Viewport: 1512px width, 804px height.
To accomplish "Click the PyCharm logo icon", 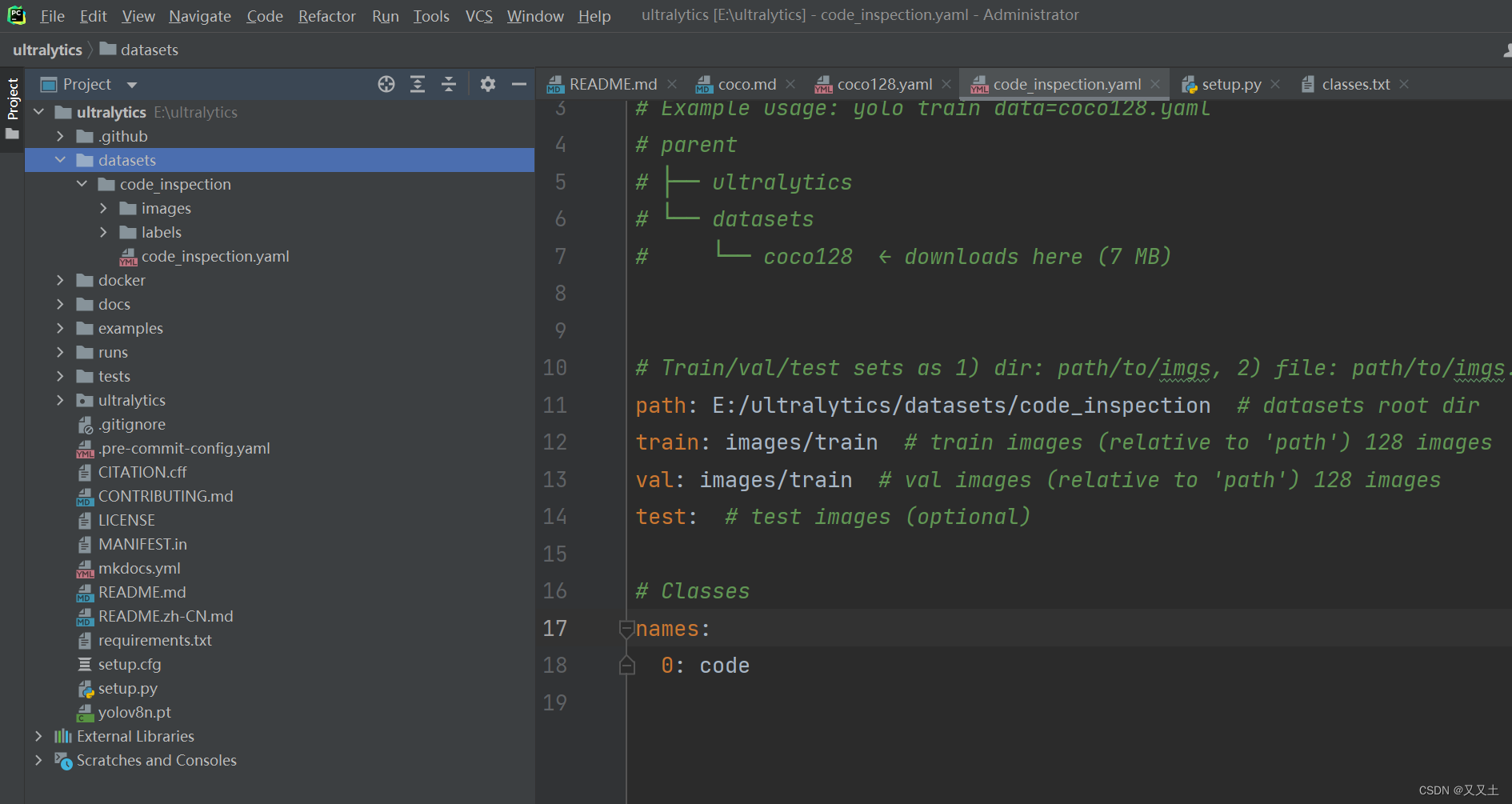I will (x=17, y=15).
